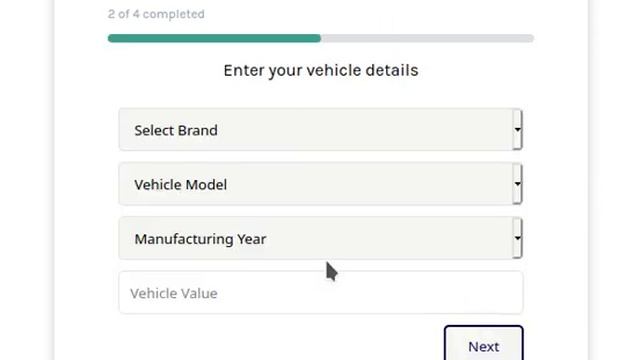Click the green filled progress bar segment
This screenshot has height=360, width=640.
214,38
